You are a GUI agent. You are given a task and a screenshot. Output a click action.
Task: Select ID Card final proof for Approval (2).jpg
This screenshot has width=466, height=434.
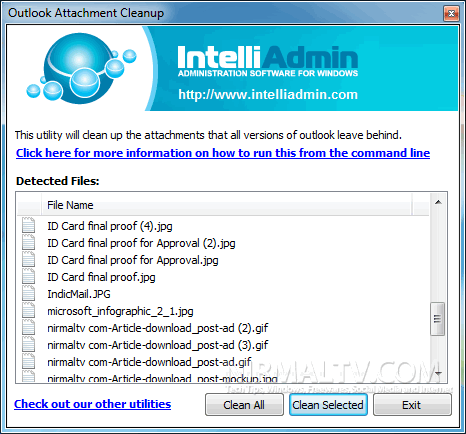point(141,243)
